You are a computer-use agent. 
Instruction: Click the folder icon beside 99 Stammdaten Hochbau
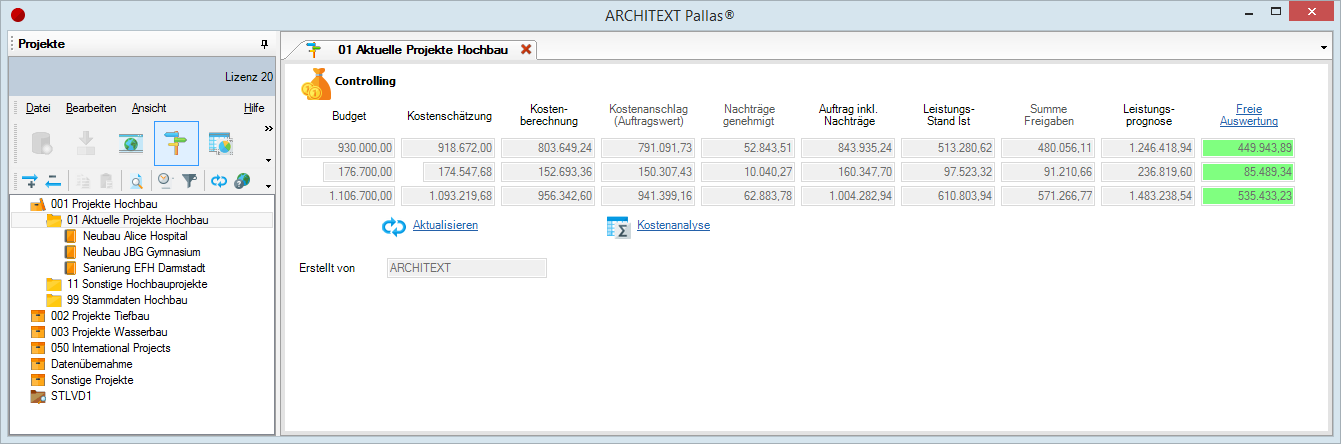[x=54, y=300]
